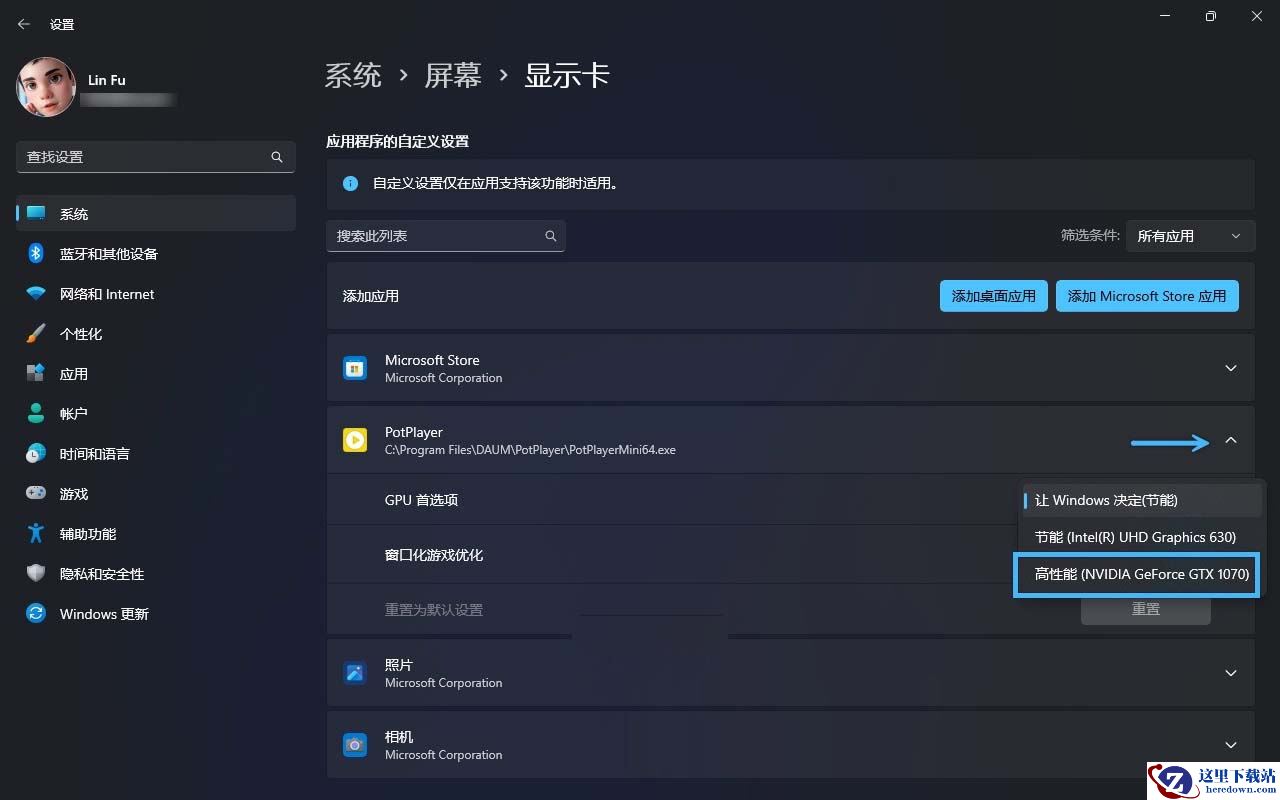1280x800 pixels.
Task: Click the 系统 sidebar monitor icon
Action: point(36,214)
